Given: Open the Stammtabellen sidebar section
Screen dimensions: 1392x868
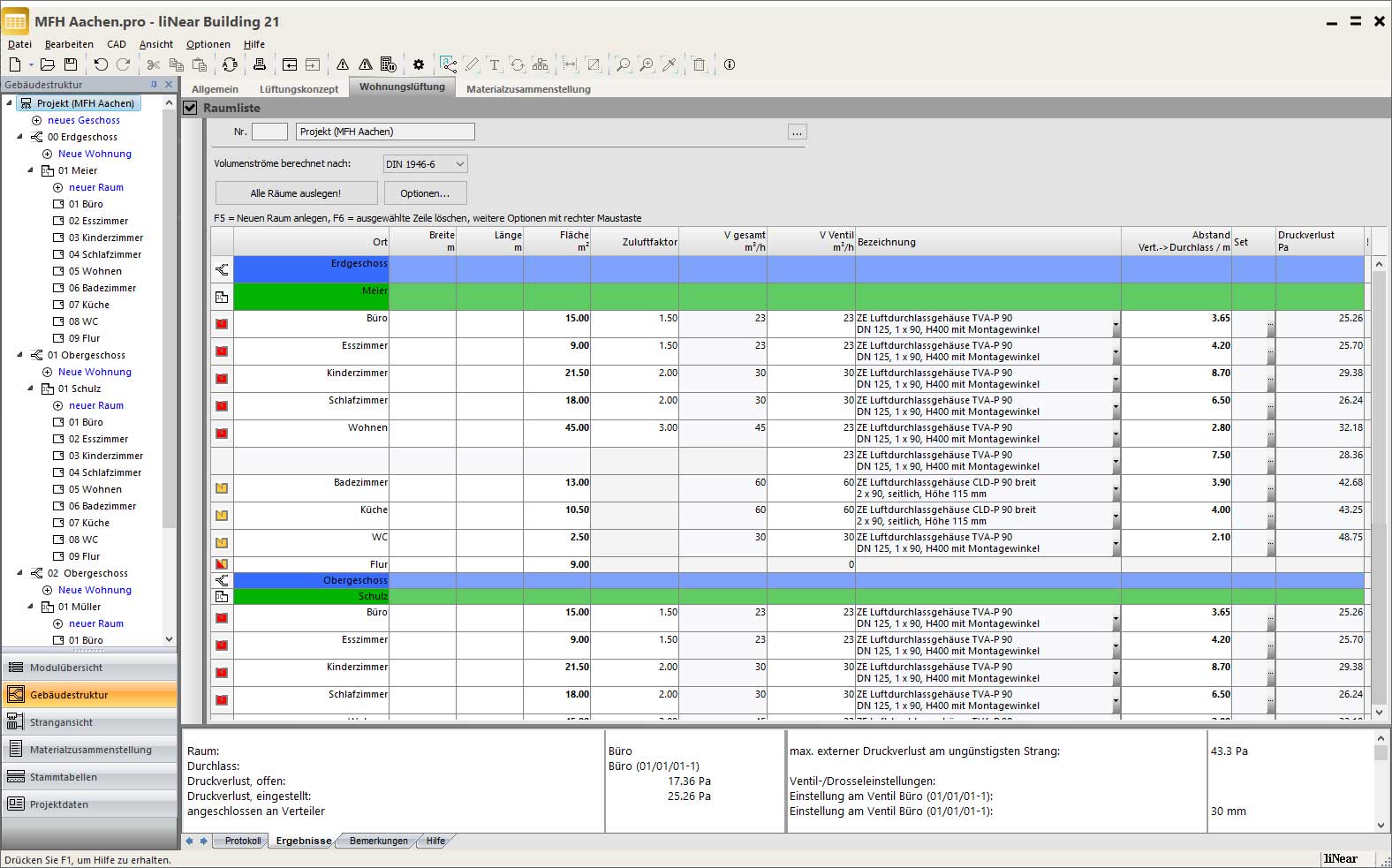Looking at the screenshot, I should tap(89, 777).
